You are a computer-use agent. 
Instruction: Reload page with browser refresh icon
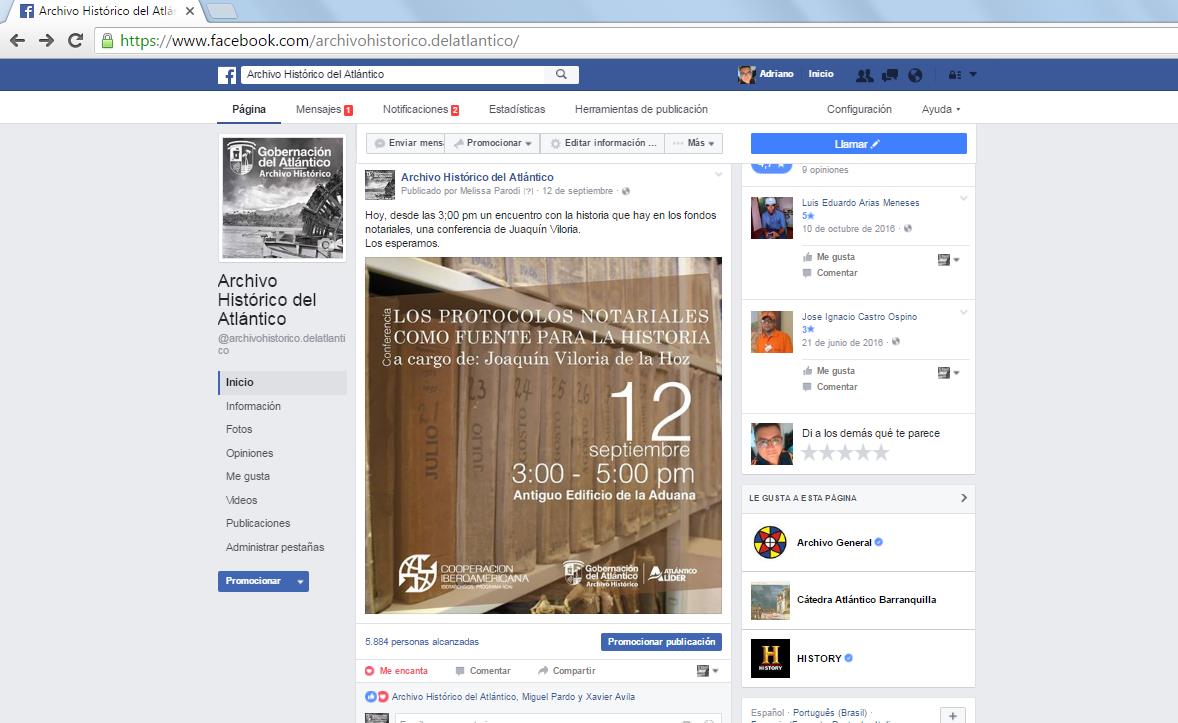point(75,41)
